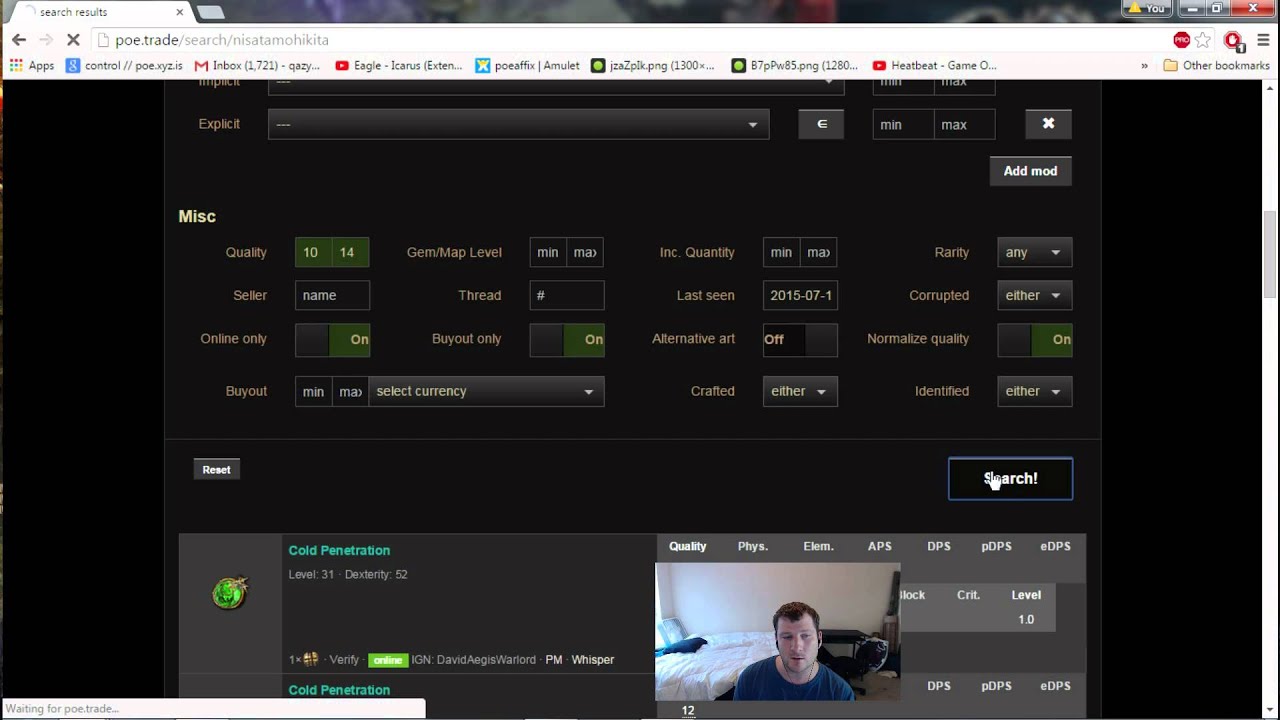Click the Quality minimum field showing 10
Image resolution: width=1280 pixels, height=720 pixels.
(x=313, y=252)
